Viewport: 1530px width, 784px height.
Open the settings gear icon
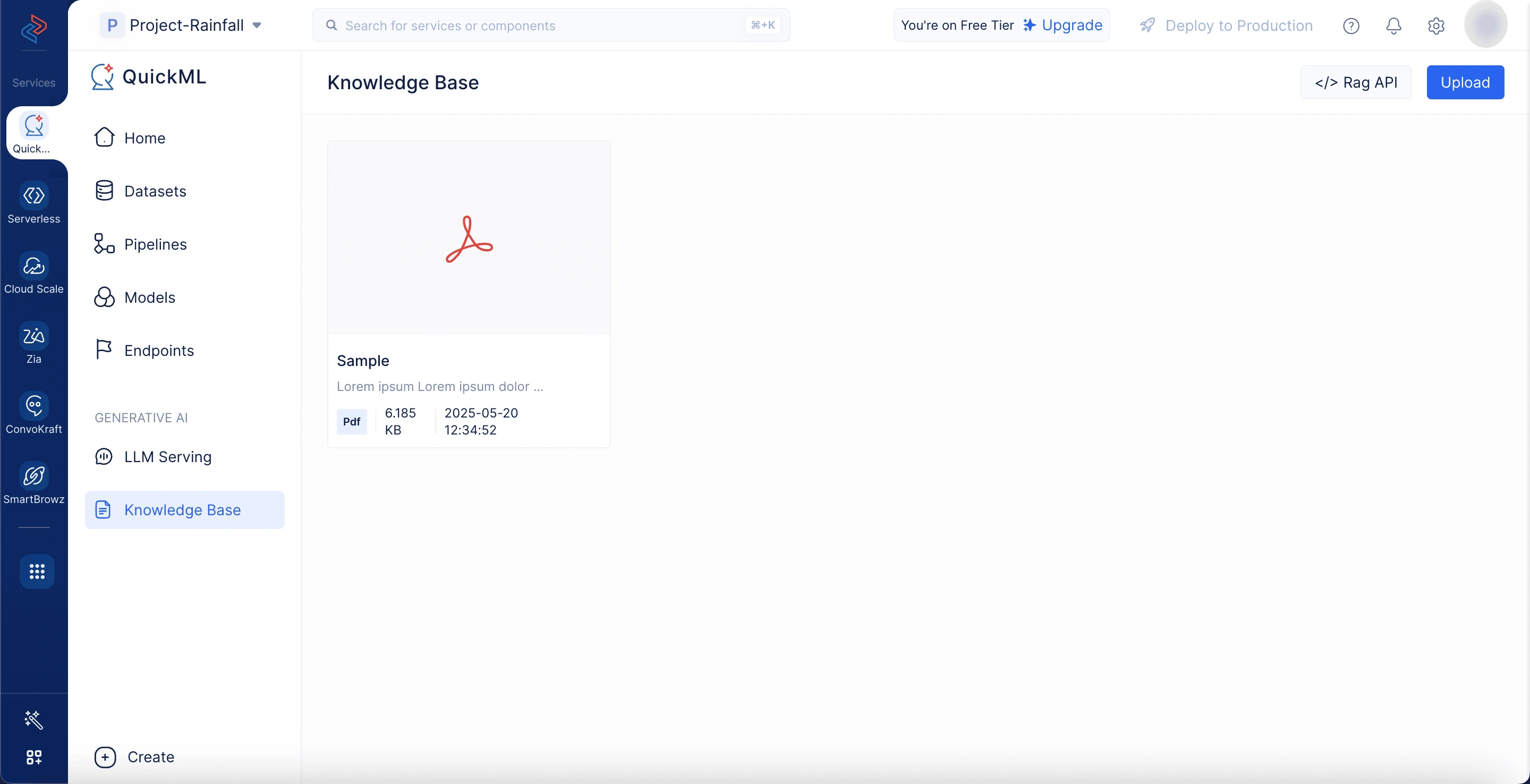point(1436,25)
